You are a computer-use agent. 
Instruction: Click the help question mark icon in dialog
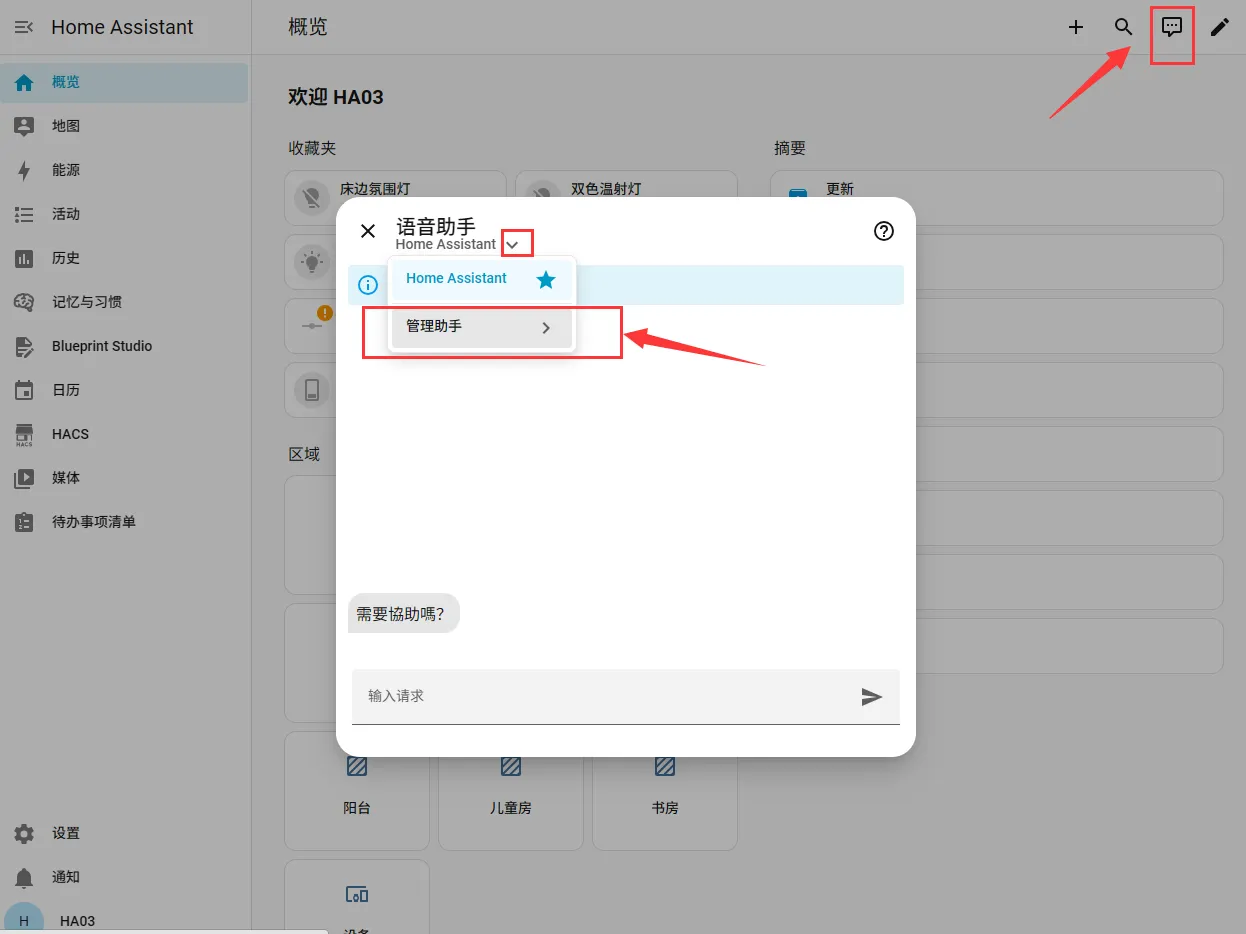[884, 231]
